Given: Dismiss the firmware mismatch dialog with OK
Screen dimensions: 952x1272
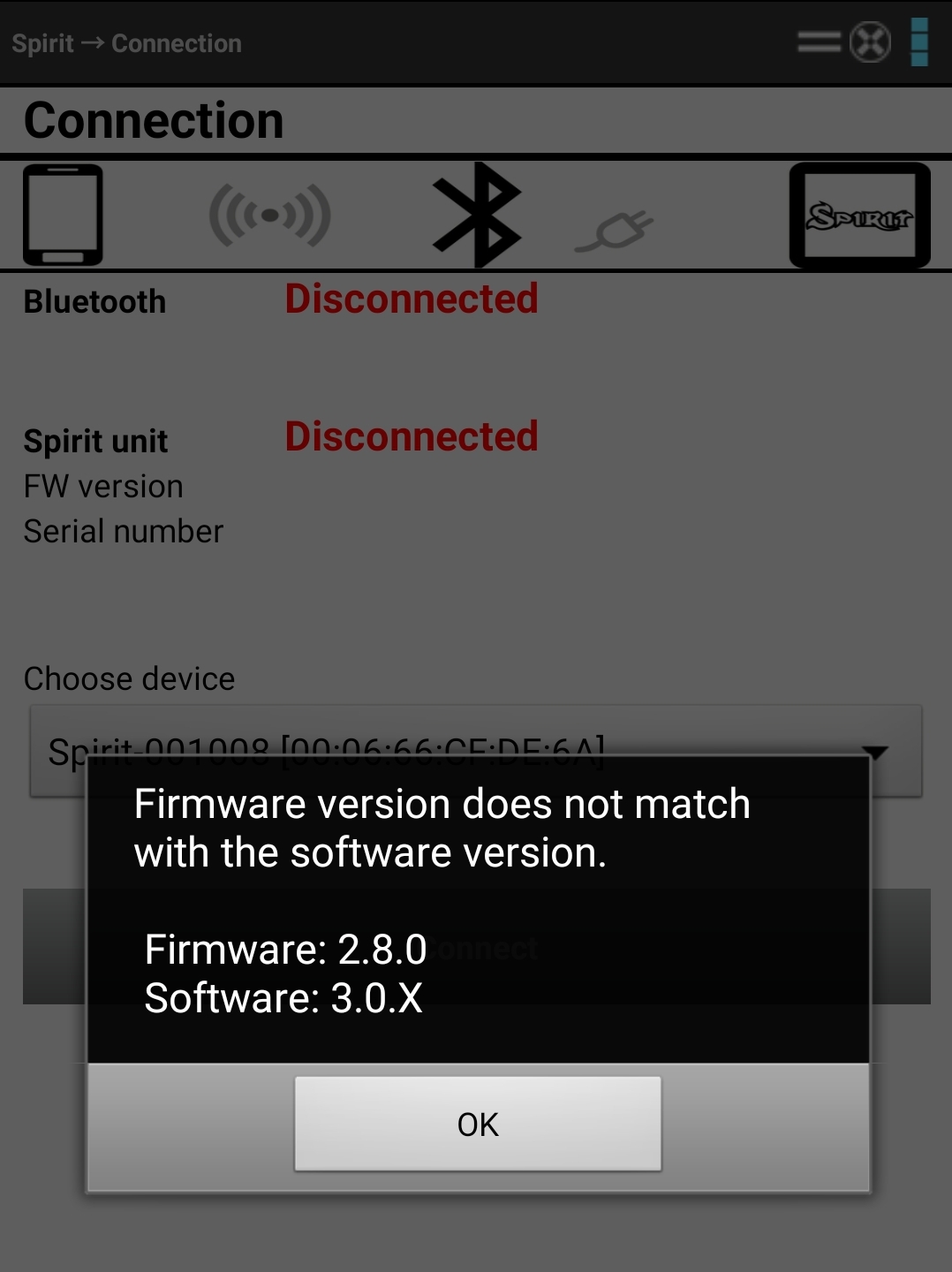Looking at the screenshot, I should (478, 1124).
